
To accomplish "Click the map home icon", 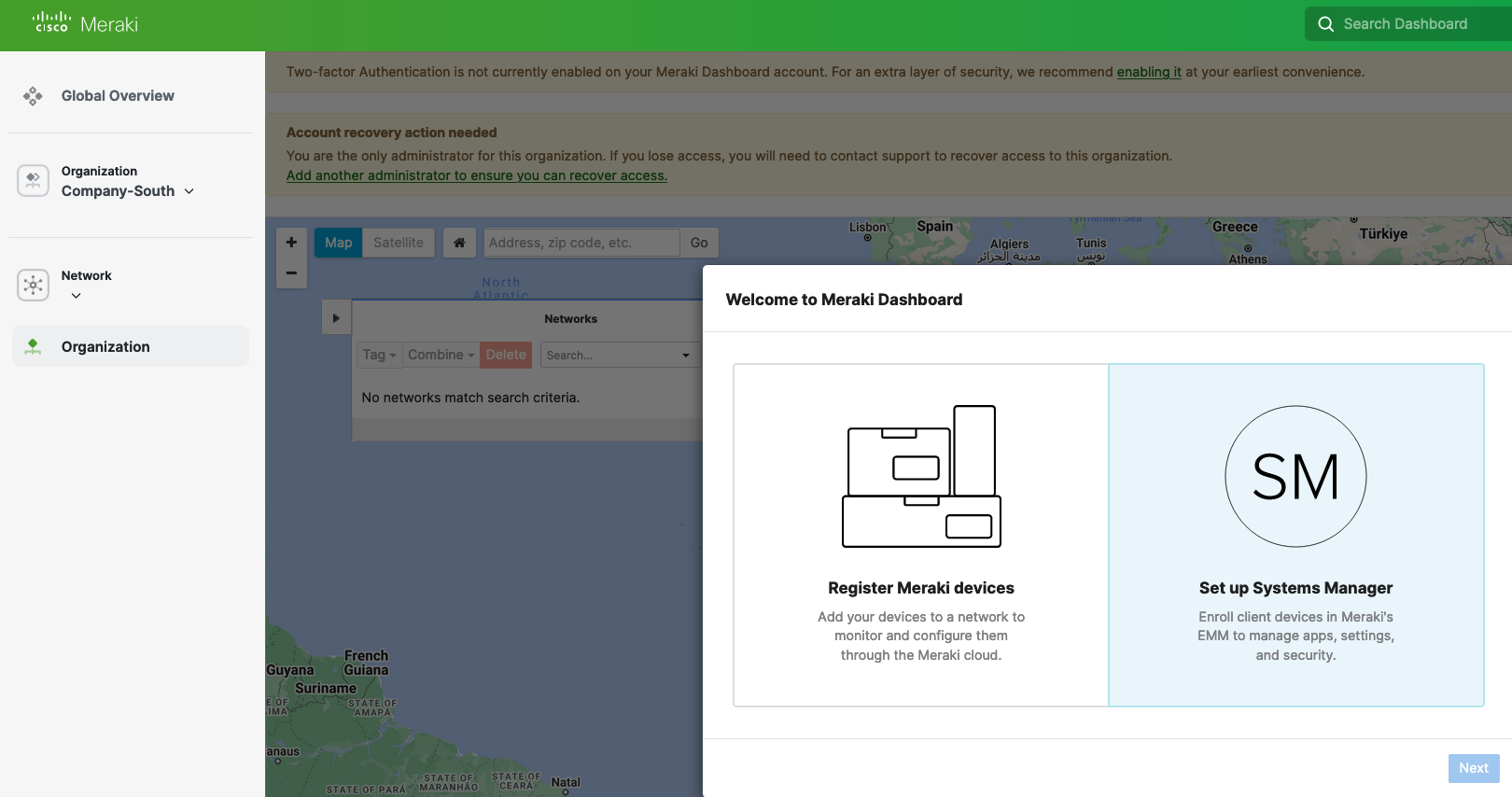I will (459, 243).
